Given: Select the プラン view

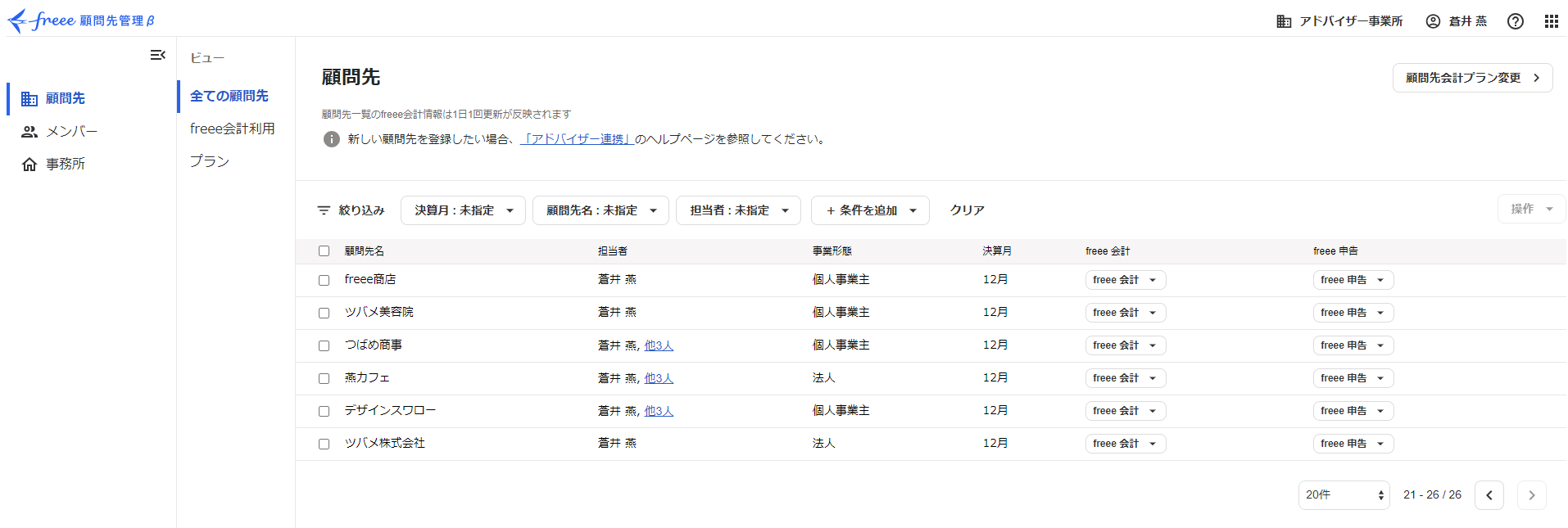Looking at the screenshot, I should pyautogui.click(x=210, y=161).
